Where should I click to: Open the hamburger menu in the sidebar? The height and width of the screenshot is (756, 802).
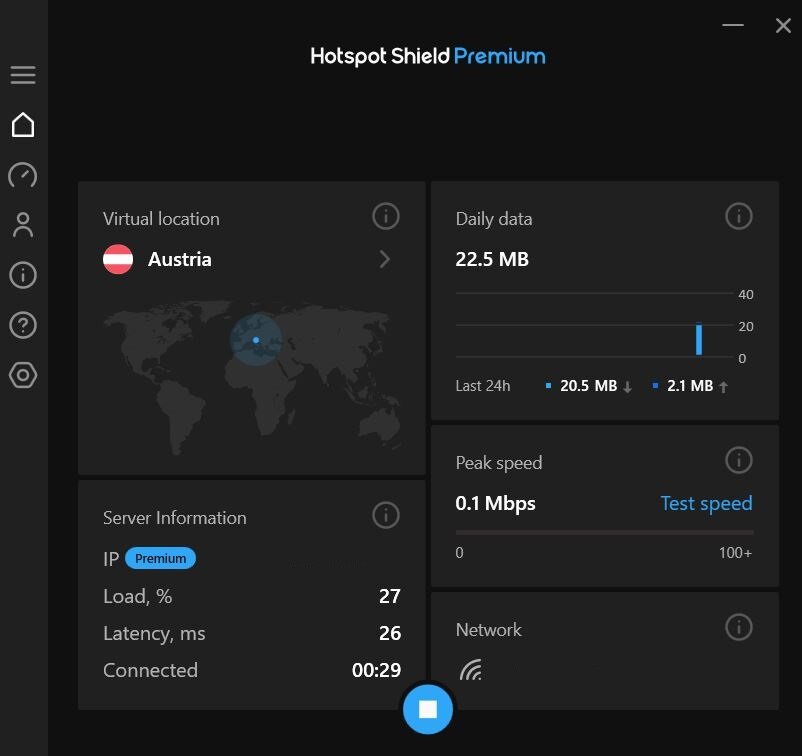[x=23, y=75]
